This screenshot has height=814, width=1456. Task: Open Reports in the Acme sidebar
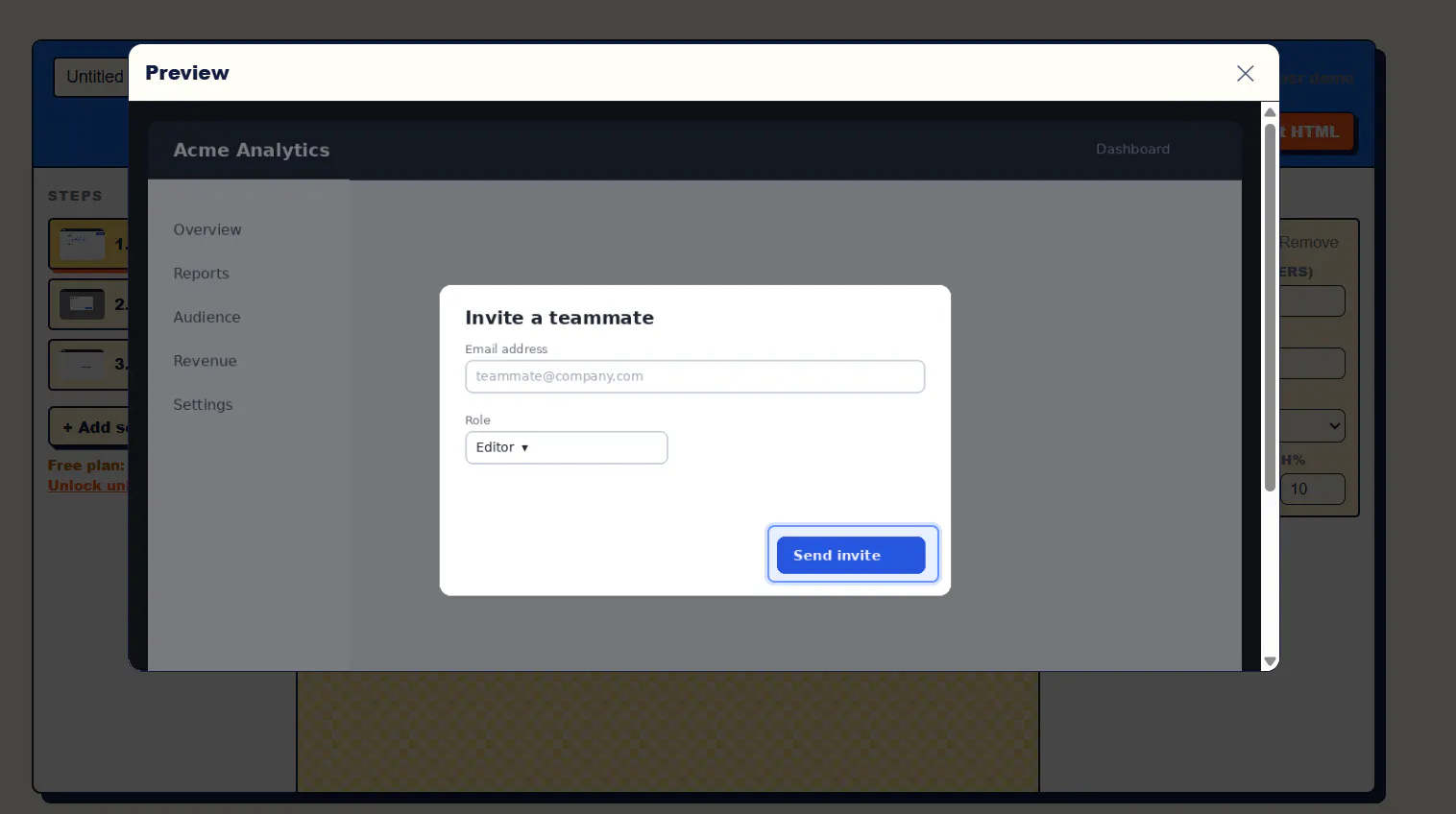pyautogui.click(x=201, y=274)
